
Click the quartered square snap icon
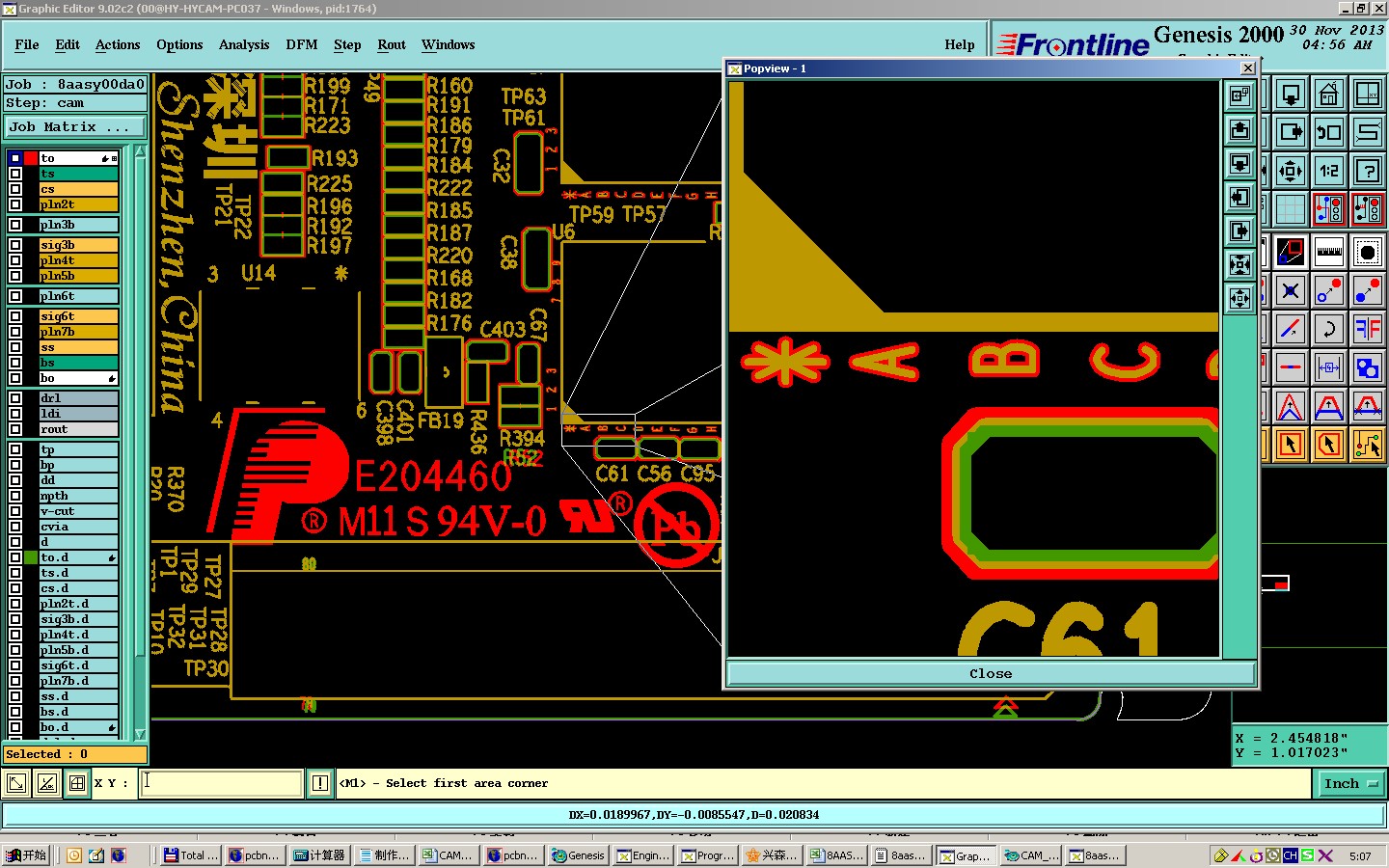coord(77,783)
